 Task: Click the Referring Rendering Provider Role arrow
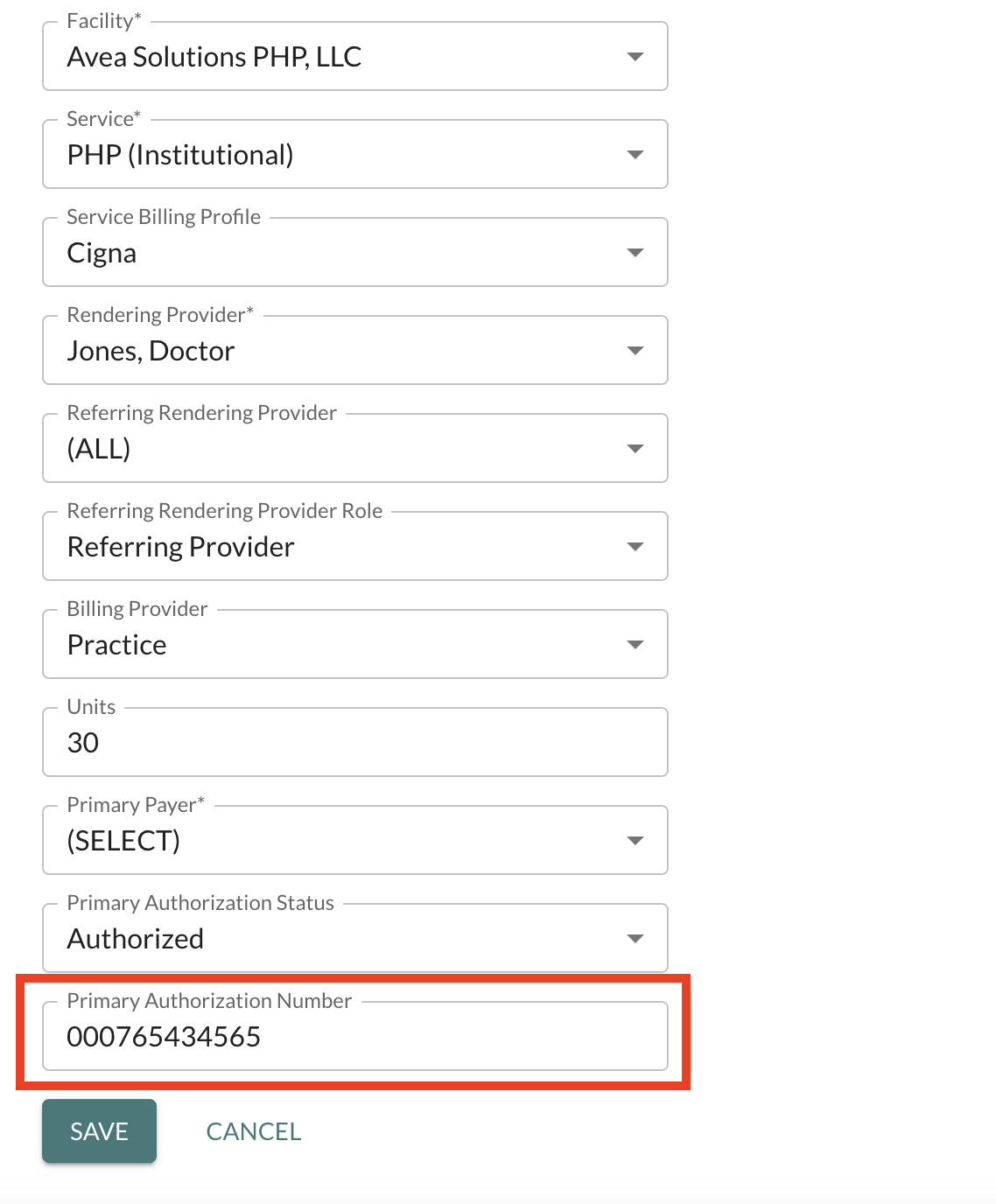pyautogui.click(x=635, y=547)
